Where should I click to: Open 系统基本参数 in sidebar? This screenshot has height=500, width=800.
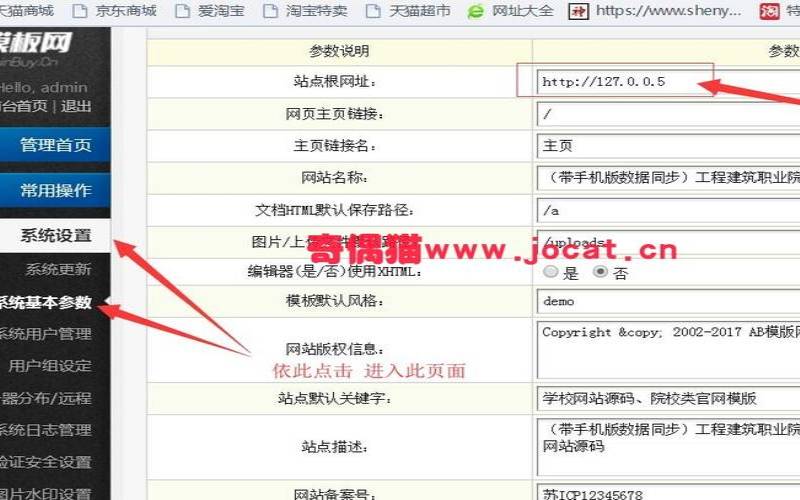pos(45,302)
